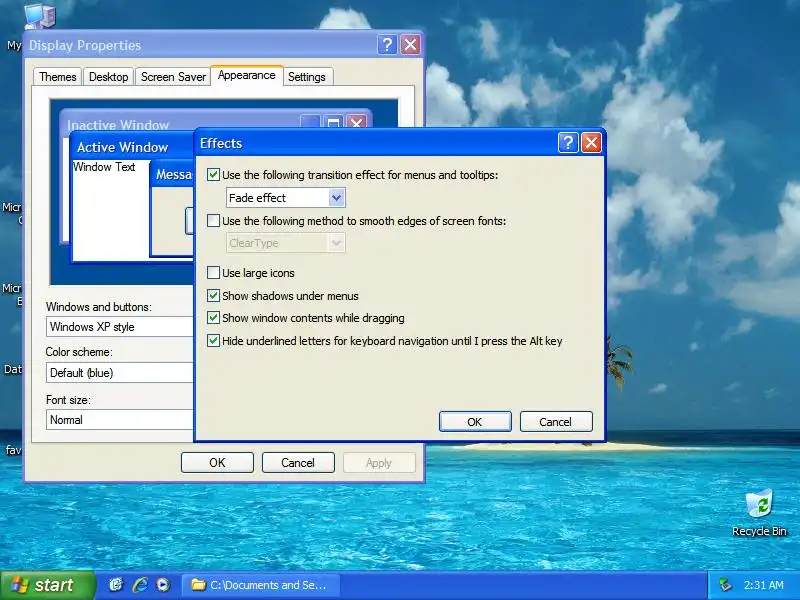Open Windows Media Player quick launch icon

tap(163, 585)
